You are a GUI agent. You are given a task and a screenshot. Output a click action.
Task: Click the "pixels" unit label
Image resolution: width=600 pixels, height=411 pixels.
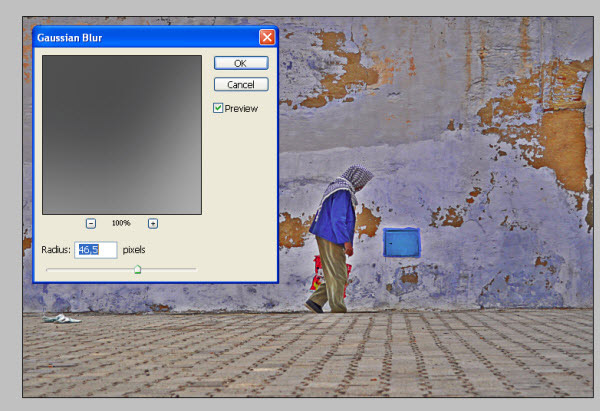coord(134,250)
